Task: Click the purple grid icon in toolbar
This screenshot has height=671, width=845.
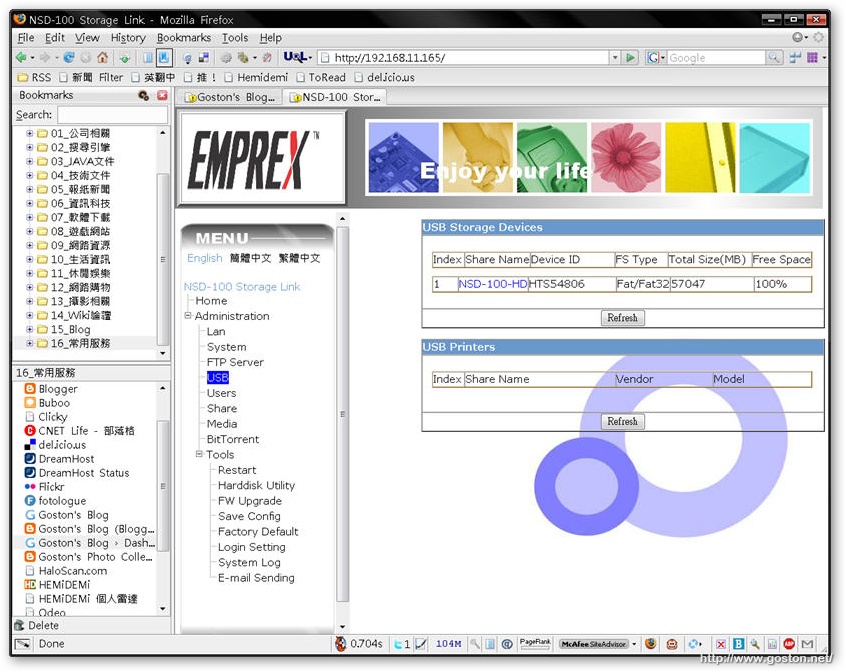Action: coord(812,57)
